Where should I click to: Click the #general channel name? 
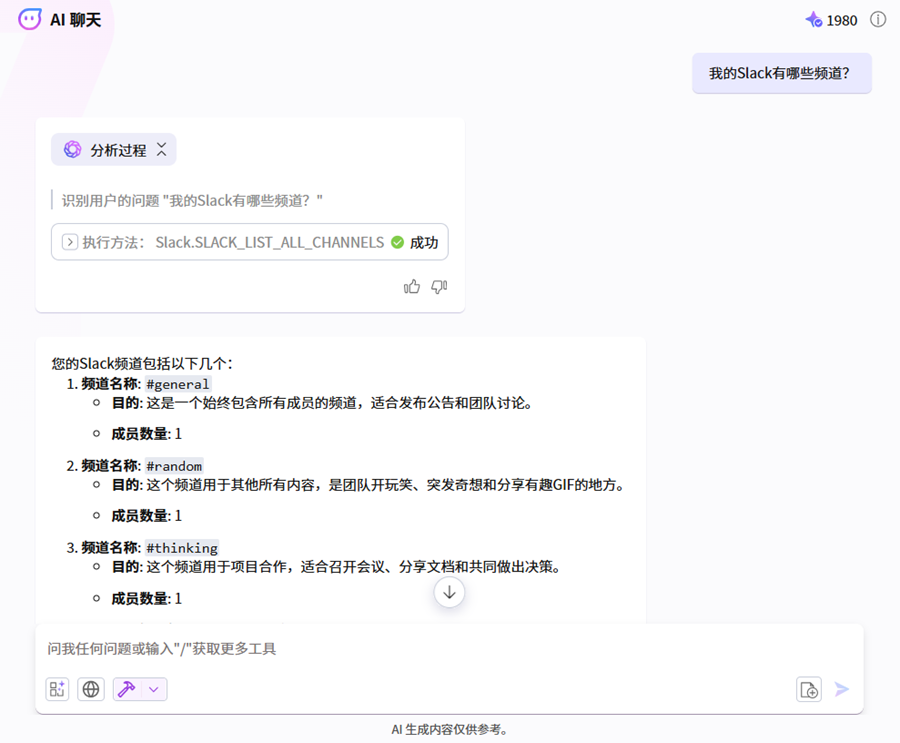tap(178, 384)
